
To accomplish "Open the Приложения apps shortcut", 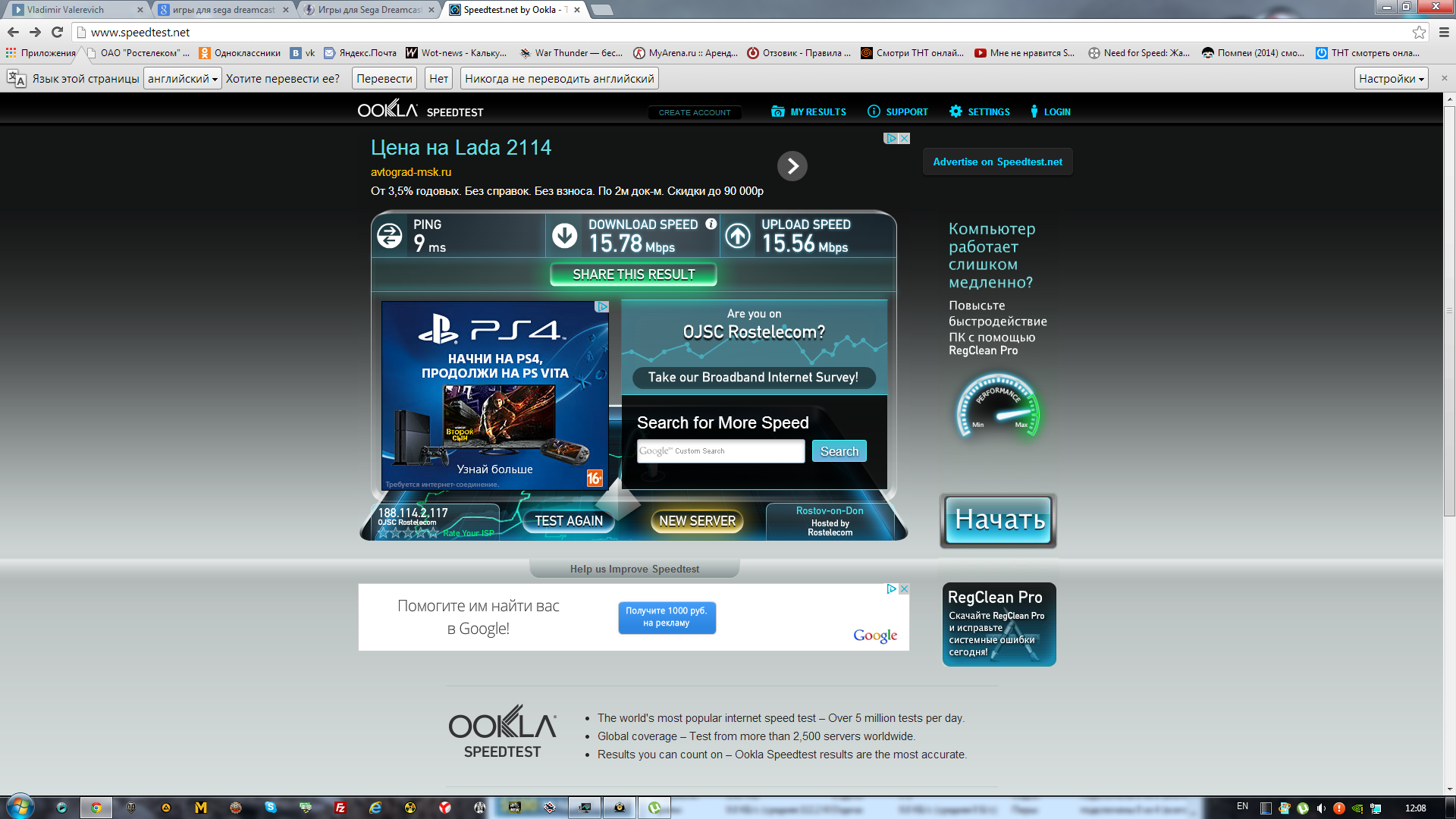I will [x=41, y=53].
